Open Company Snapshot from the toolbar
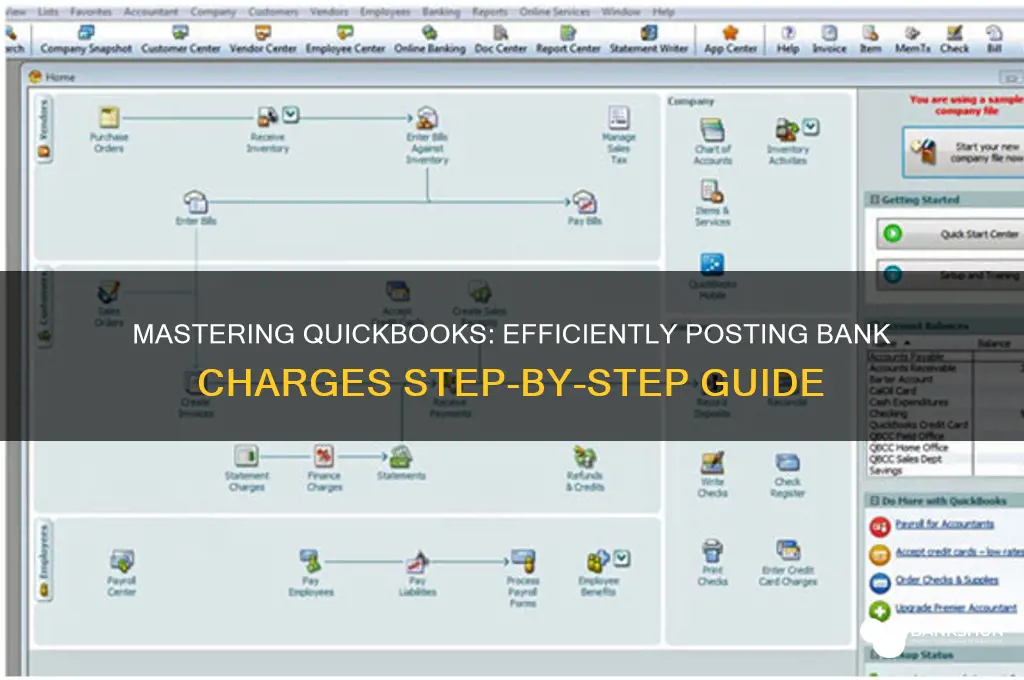This screenshot has width=1024, height=680. (86, 40)
